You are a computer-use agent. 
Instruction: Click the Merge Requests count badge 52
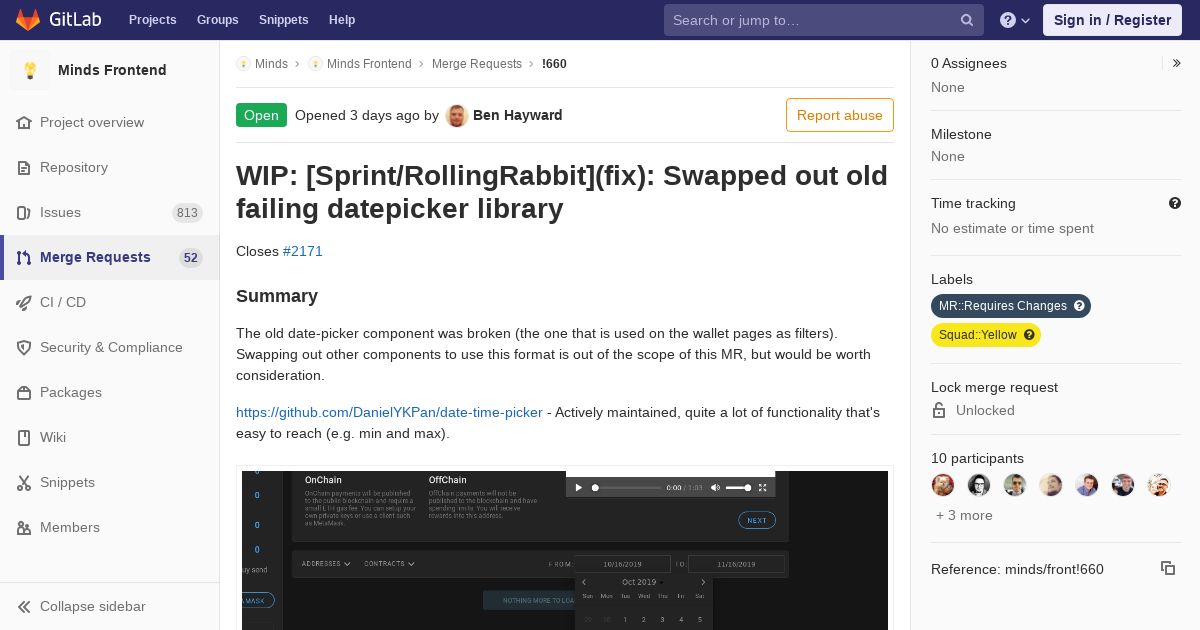pos(191,257)
